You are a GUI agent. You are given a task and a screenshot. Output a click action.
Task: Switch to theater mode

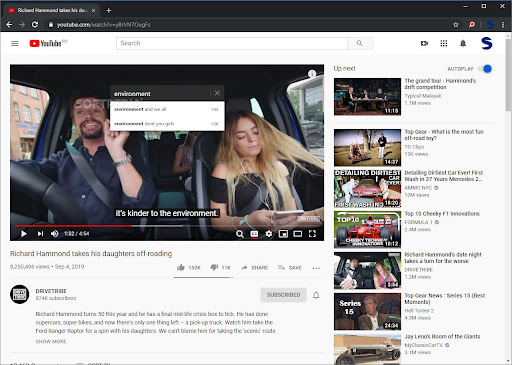298,234
